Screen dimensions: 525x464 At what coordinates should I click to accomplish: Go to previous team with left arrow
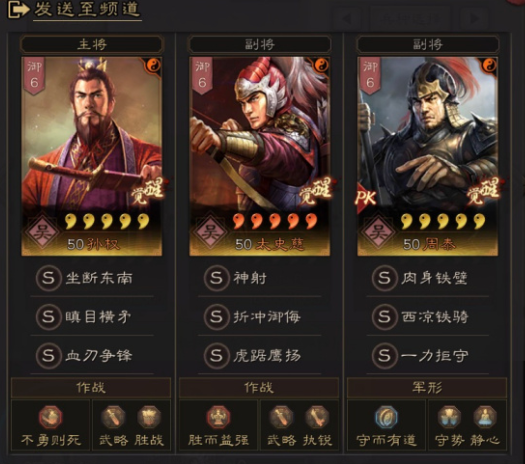(x=347, y=18)
